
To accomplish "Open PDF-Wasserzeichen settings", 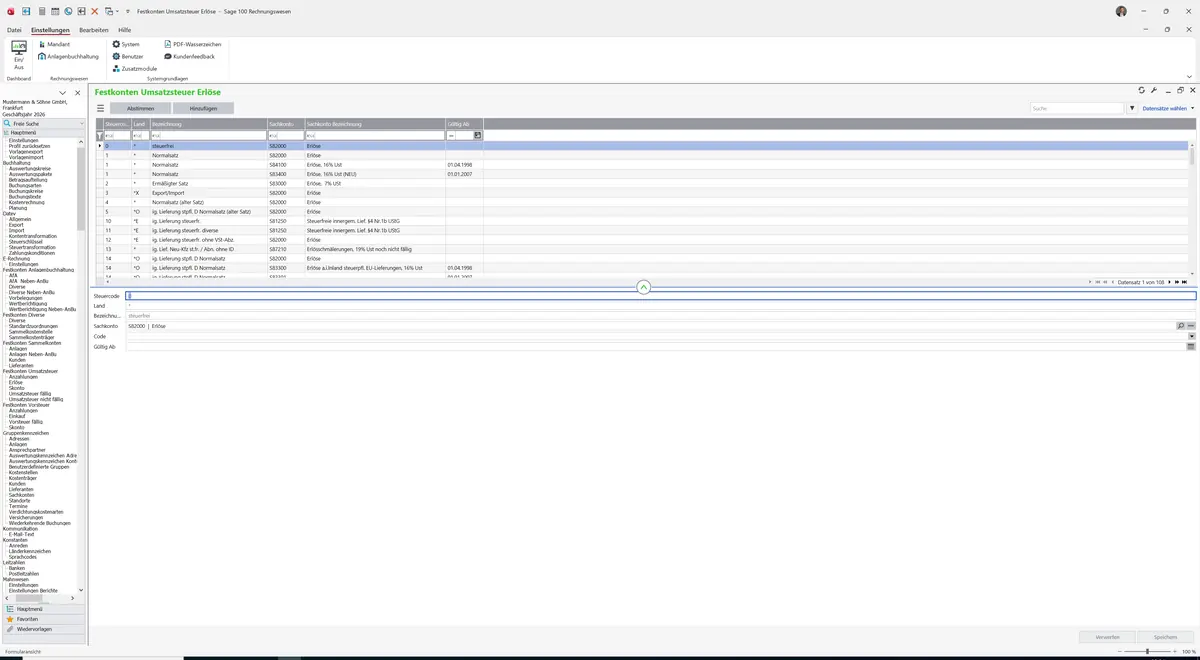I will (192, 44).
